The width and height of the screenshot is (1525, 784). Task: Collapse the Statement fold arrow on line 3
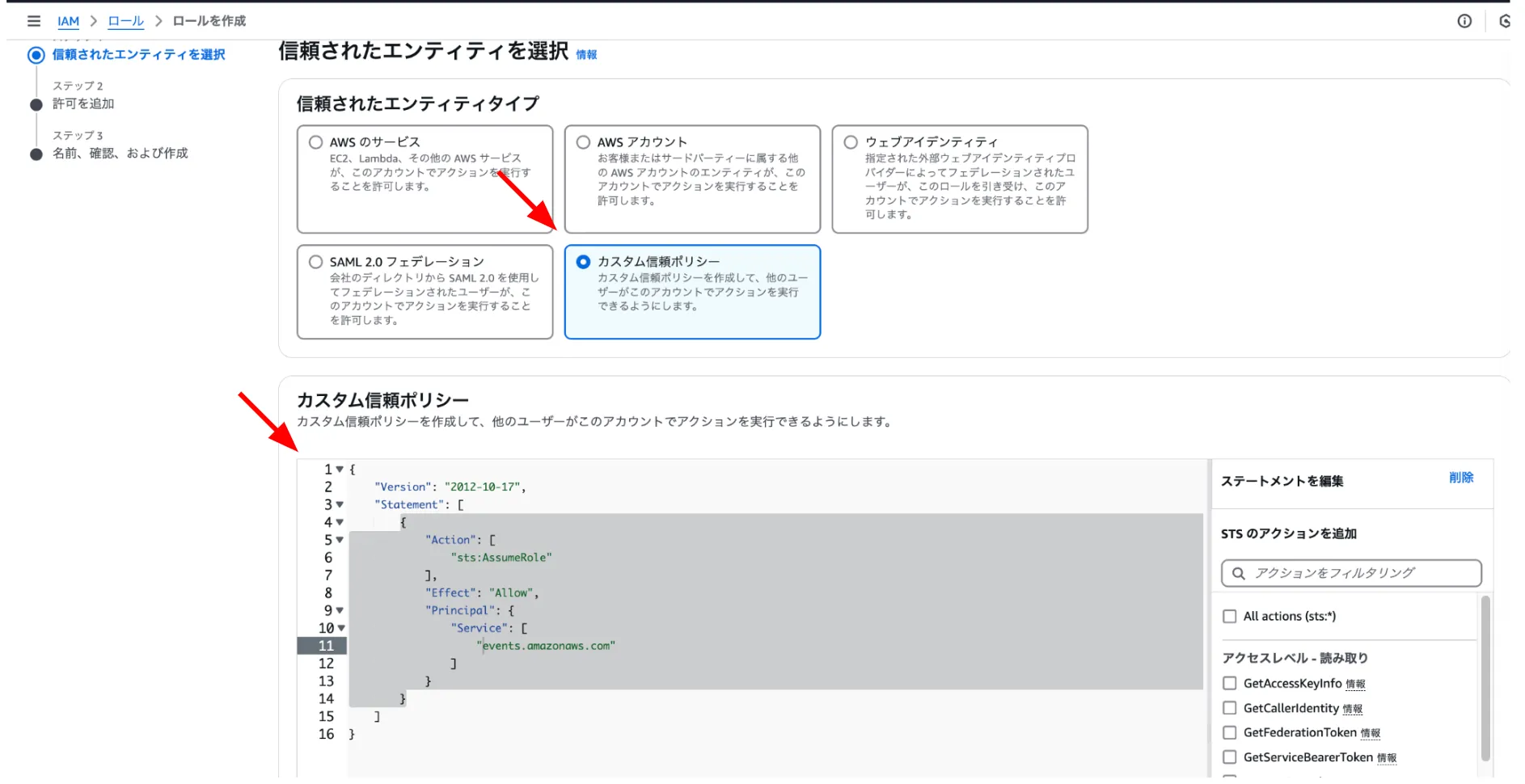pyautogui.click(x=340, y=505)
